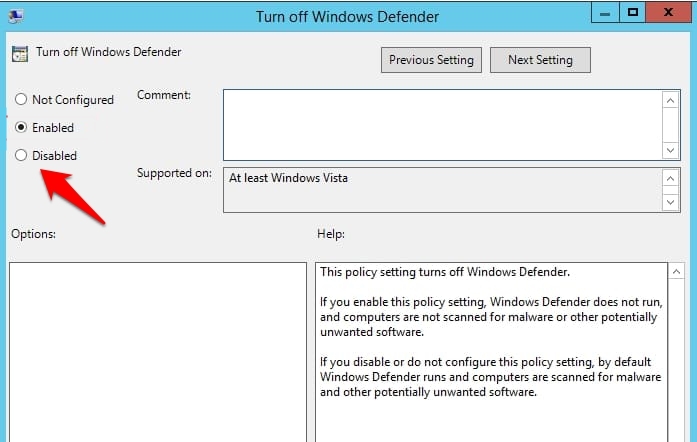Go to Previous Setting

(x=431, y=60)
